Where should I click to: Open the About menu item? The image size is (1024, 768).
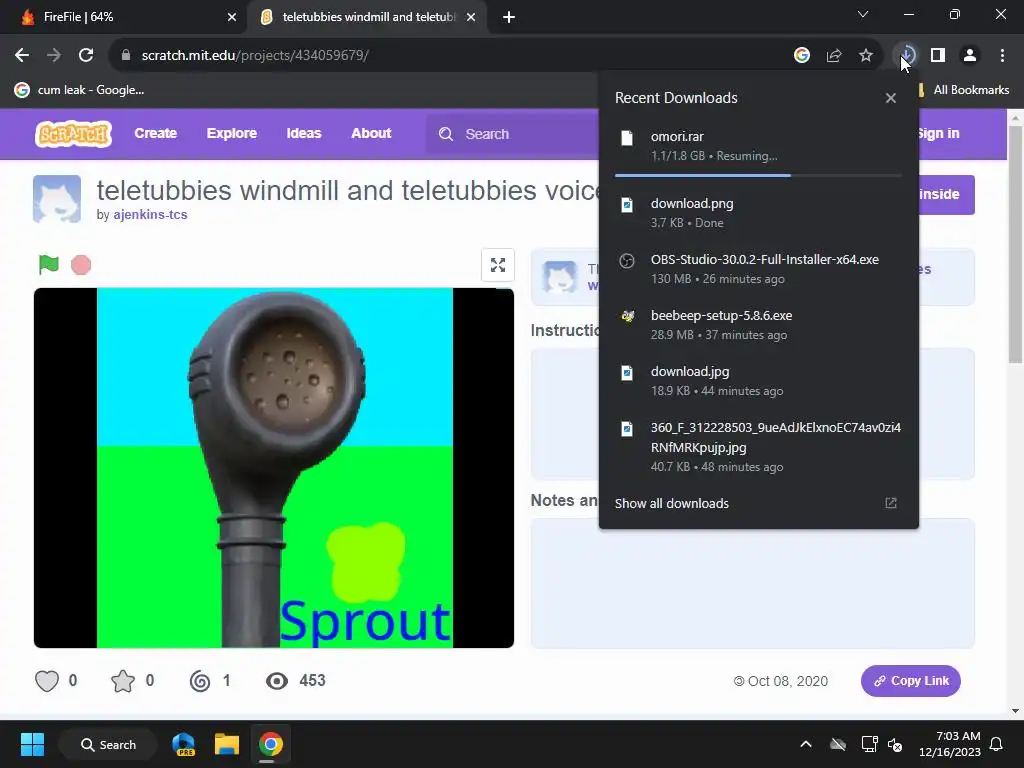click(x=371, y=133)
